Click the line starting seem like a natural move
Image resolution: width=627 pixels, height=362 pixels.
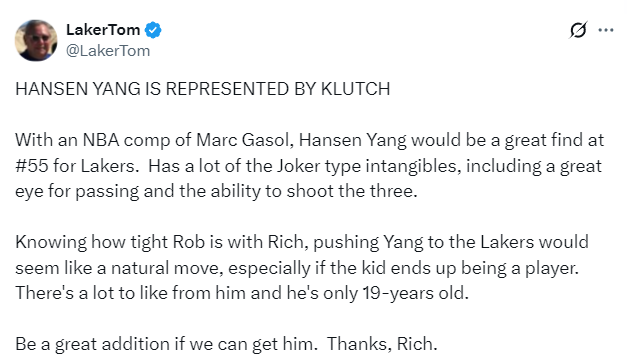click(297, 268)
